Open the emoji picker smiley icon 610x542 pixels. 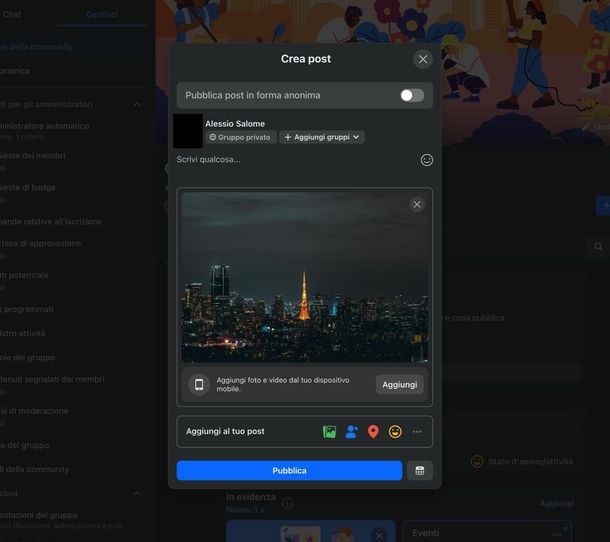(x=427, y=160)
